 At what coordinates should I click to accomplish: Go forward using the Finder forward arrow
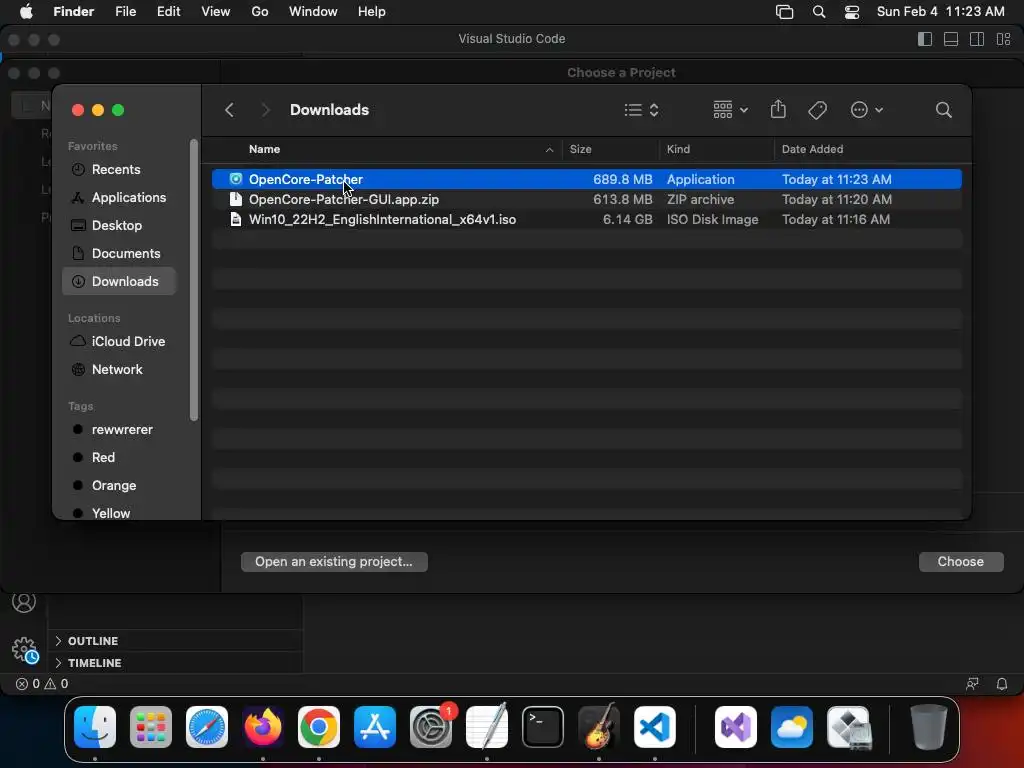click(x=265, y=110)
